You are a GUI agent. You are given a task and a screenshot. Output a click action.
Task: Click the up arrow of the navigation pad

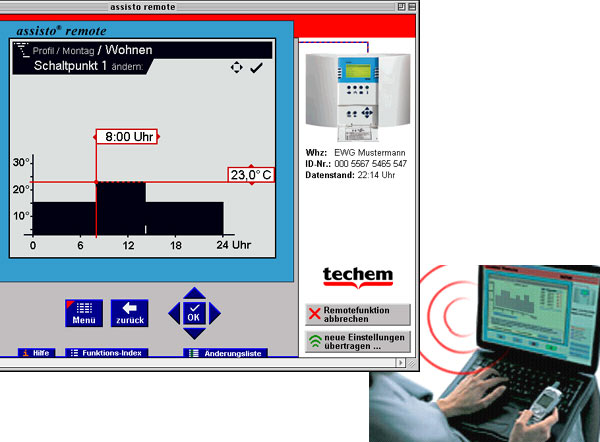point(194,293)
